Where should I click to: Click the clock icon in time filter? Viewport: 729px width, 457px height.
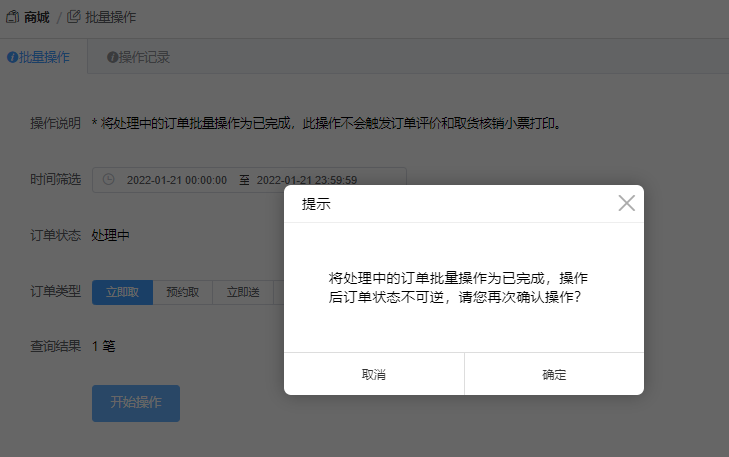[x=108, y=179]
